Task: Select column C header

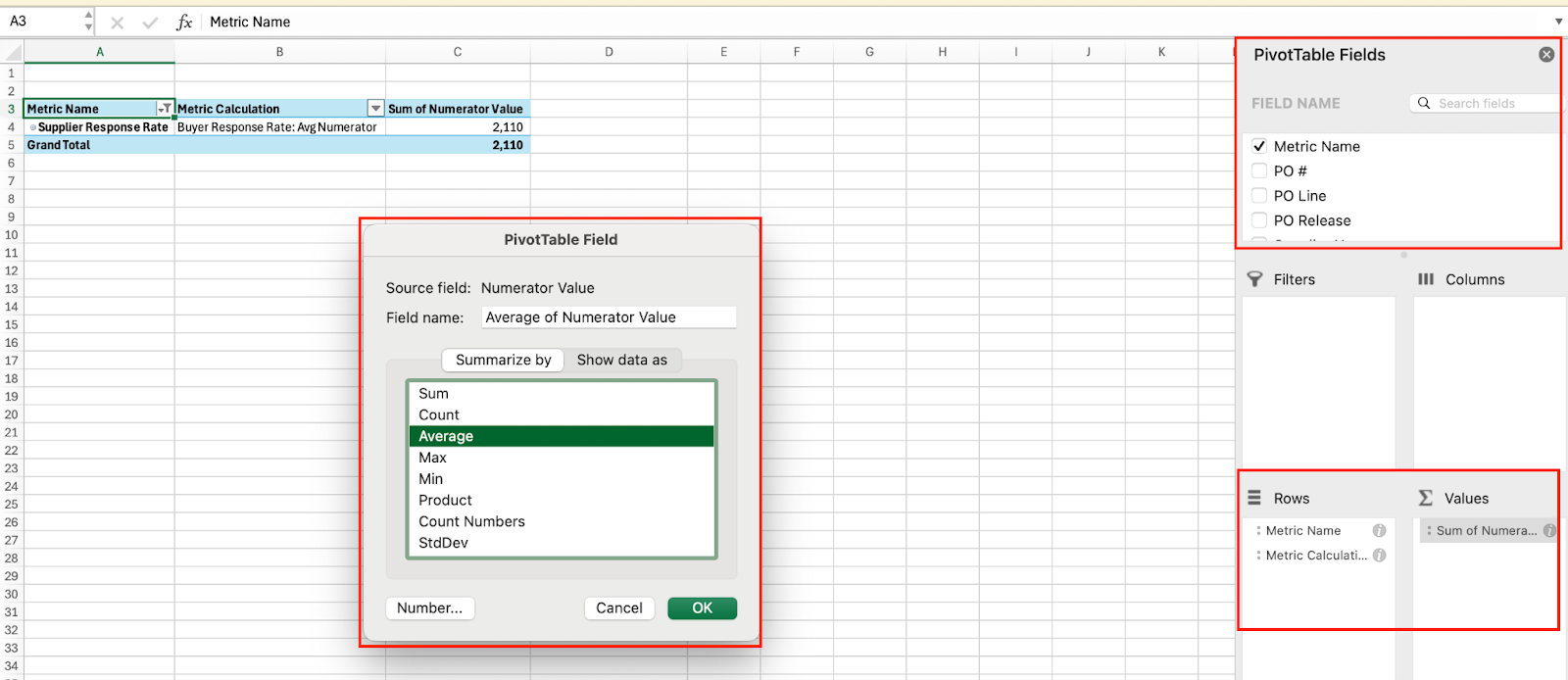Action: click(458, 52)
